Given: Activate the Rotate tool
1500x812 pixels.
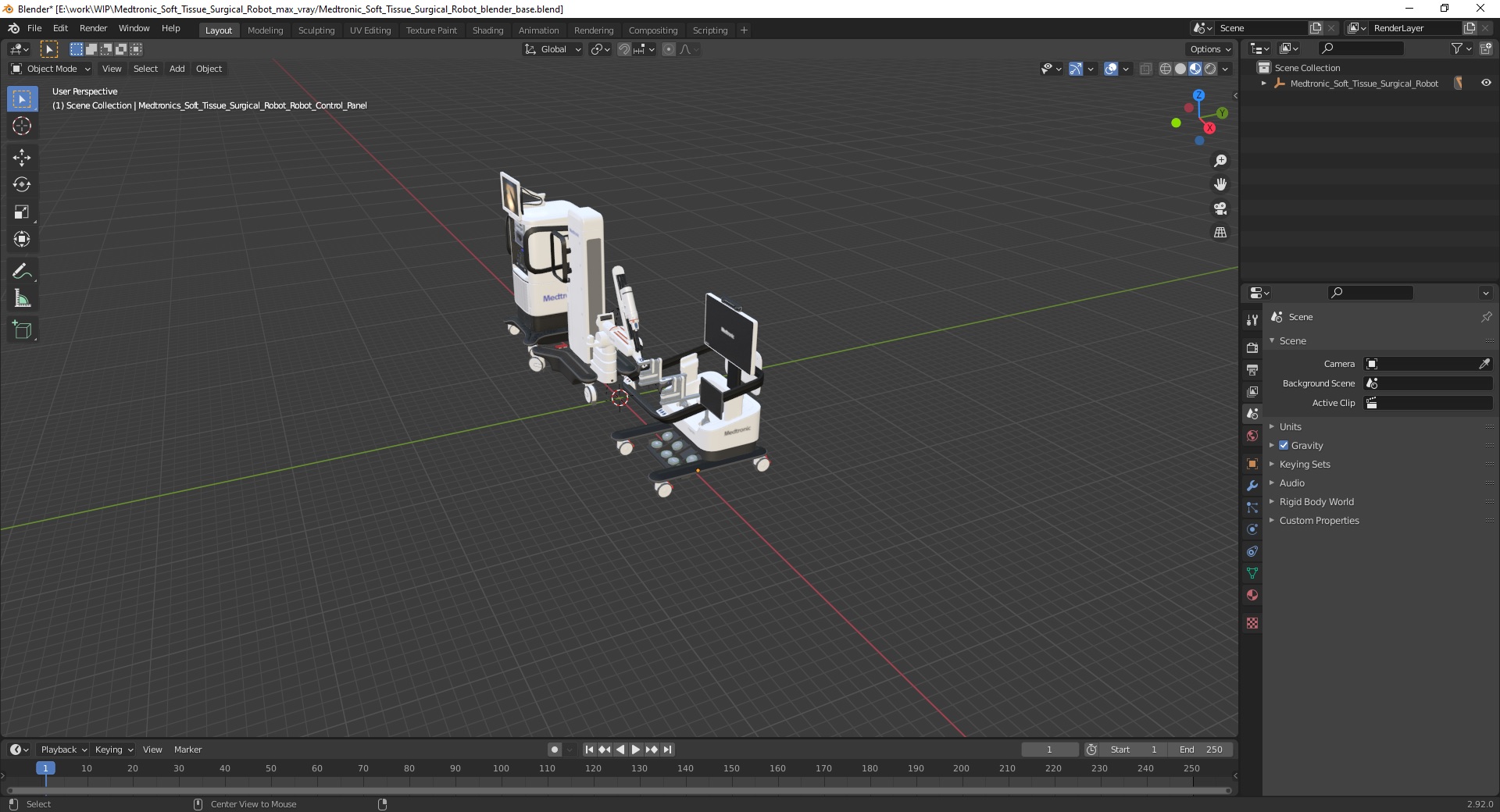Looking at the screenshot, I should [x=22, y=185].
